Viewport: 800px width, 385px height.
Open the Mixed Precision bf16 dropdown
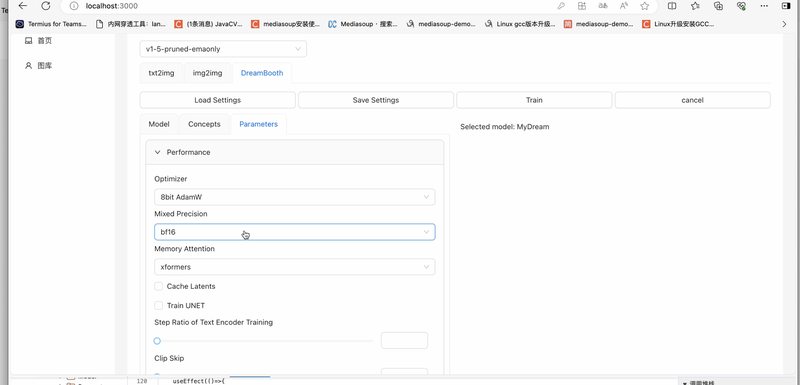click(294, 232)
